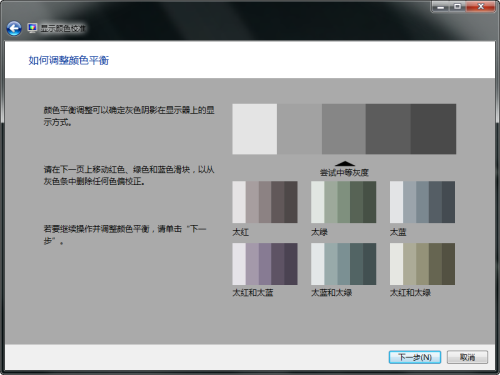Select the lightest gray swatch in the top bar
Viewport: 500px width, 375px height.
pyautogui.click(x=255, y=129)
